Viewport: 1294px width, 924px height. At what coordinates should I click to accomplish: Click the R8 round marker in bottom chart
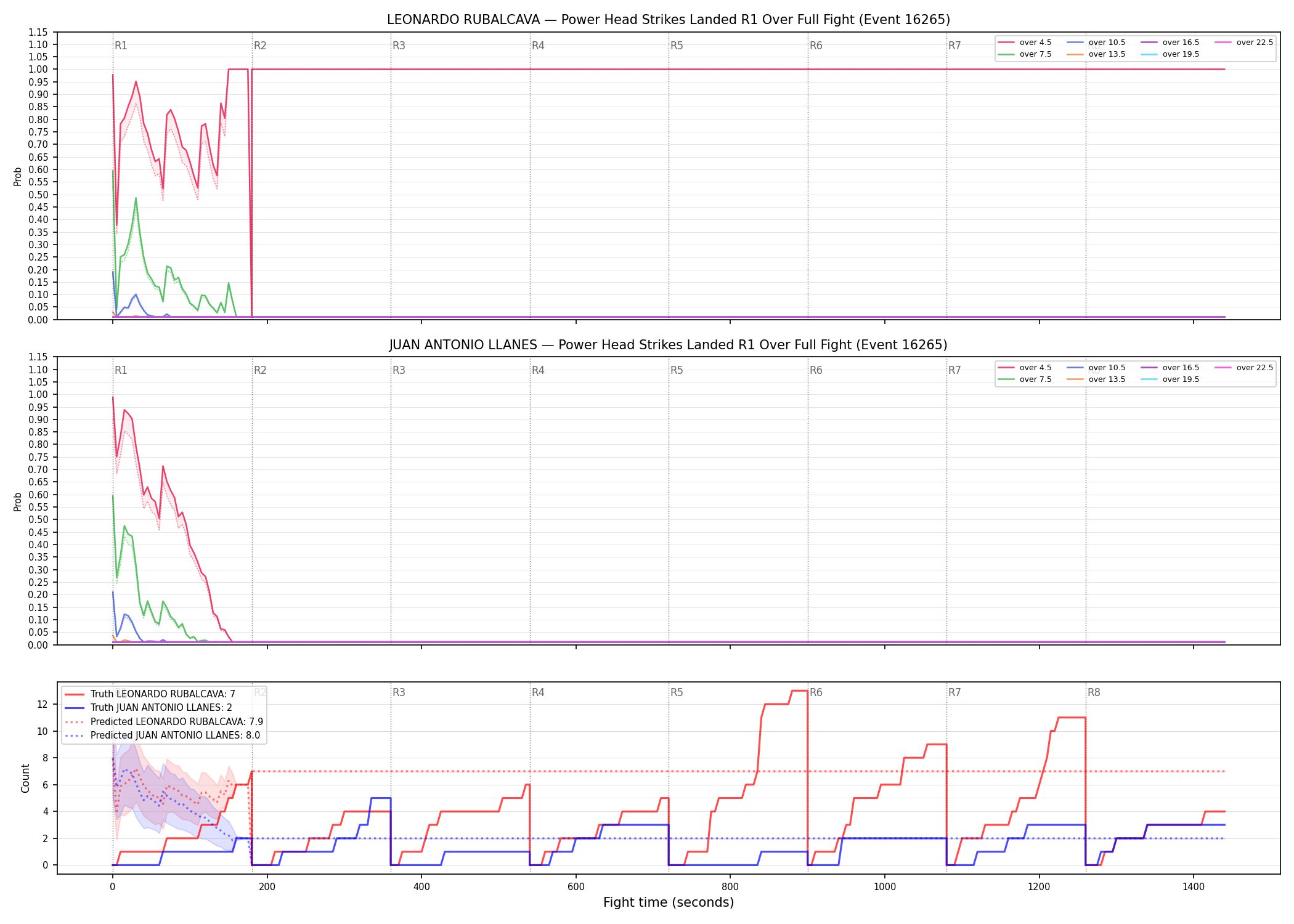[1094, 692]
